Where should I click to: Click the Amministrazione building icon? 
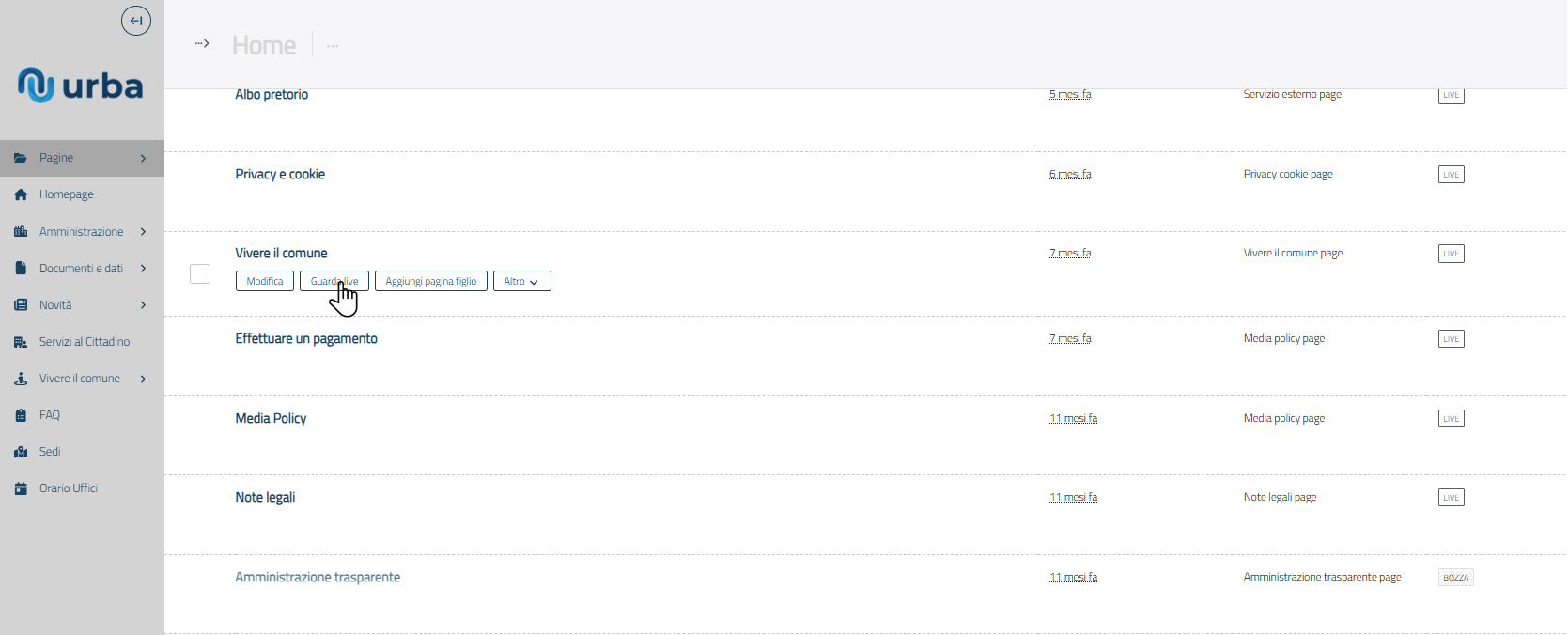21,231
